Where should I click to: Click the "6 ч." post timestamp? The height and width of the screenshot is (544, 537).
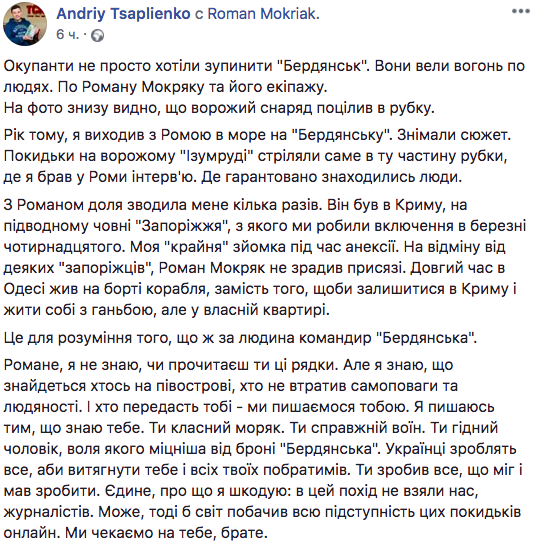tap(68, 35)
